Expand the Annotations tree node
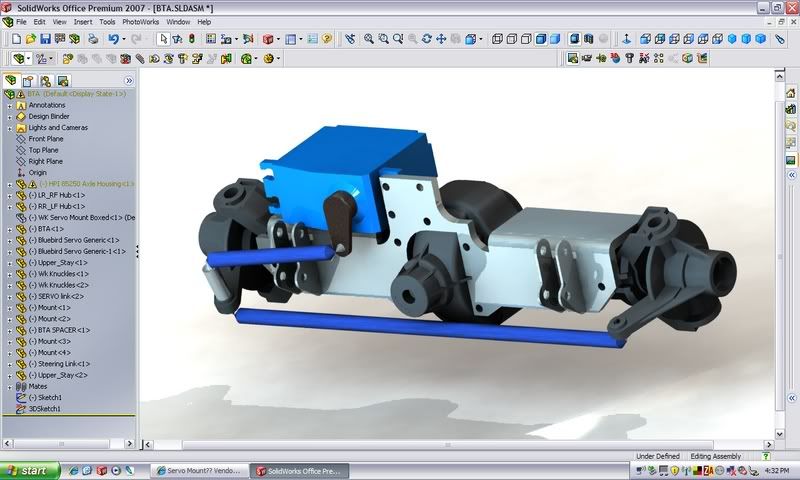The image size is (800, 480). click(x=9, y=106)
